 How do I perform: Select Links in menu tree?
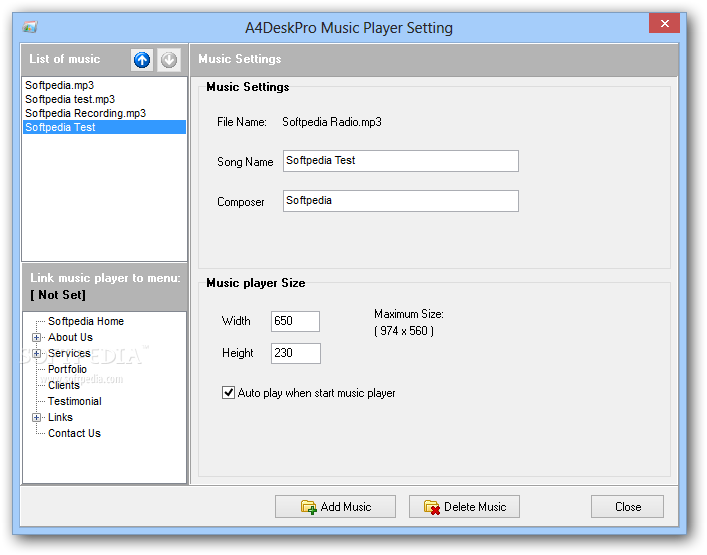click(60, 417)
